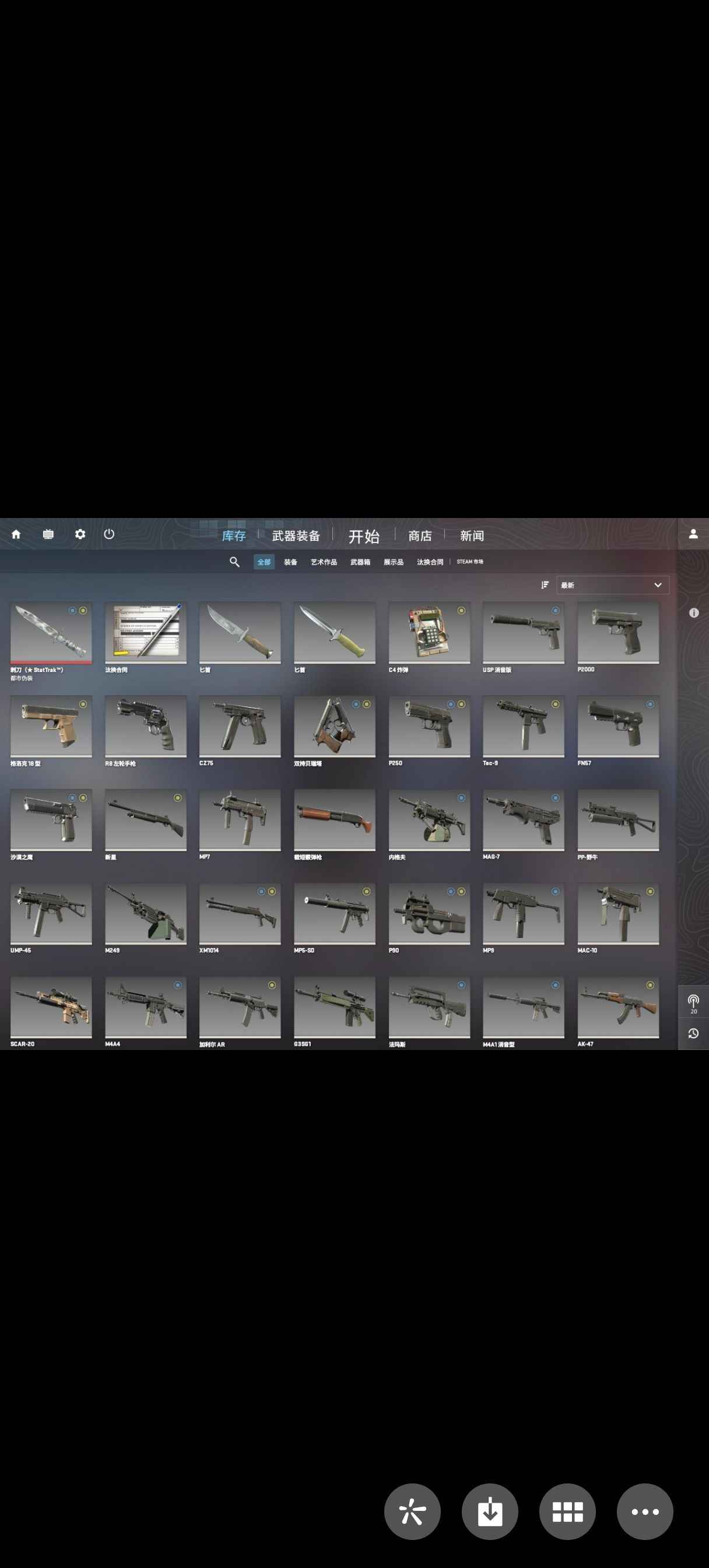Select the 展示品 filter tab
The image size is (709, 1568).
point(394,562)
